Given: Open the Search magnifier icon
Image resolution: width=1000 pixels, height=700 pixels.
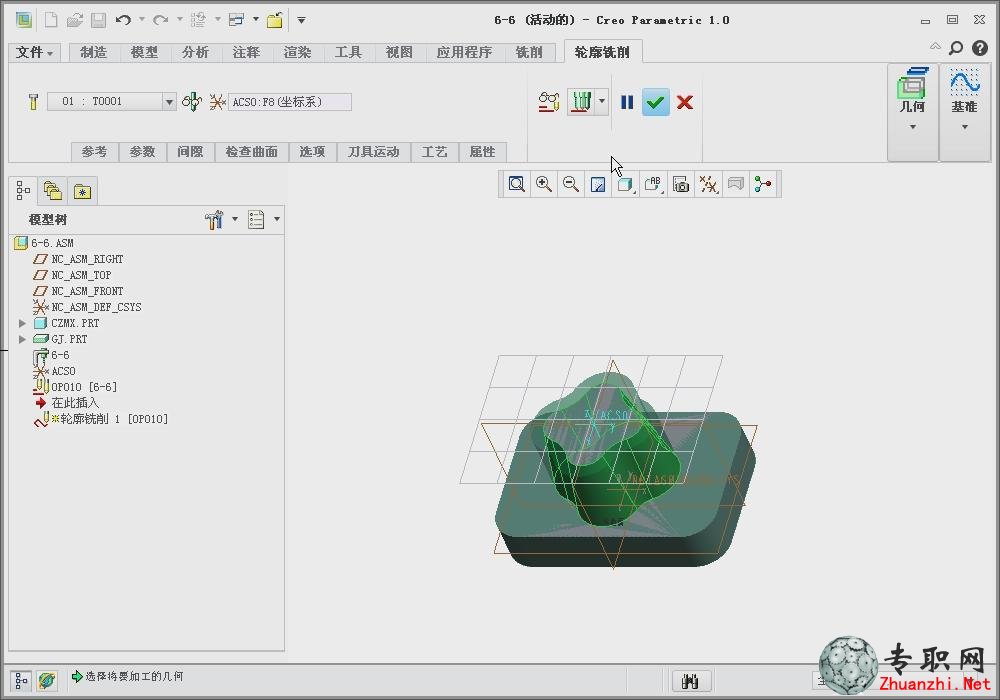Looking at the screenshot, I should pyautogui.click(x=955, y=48).
